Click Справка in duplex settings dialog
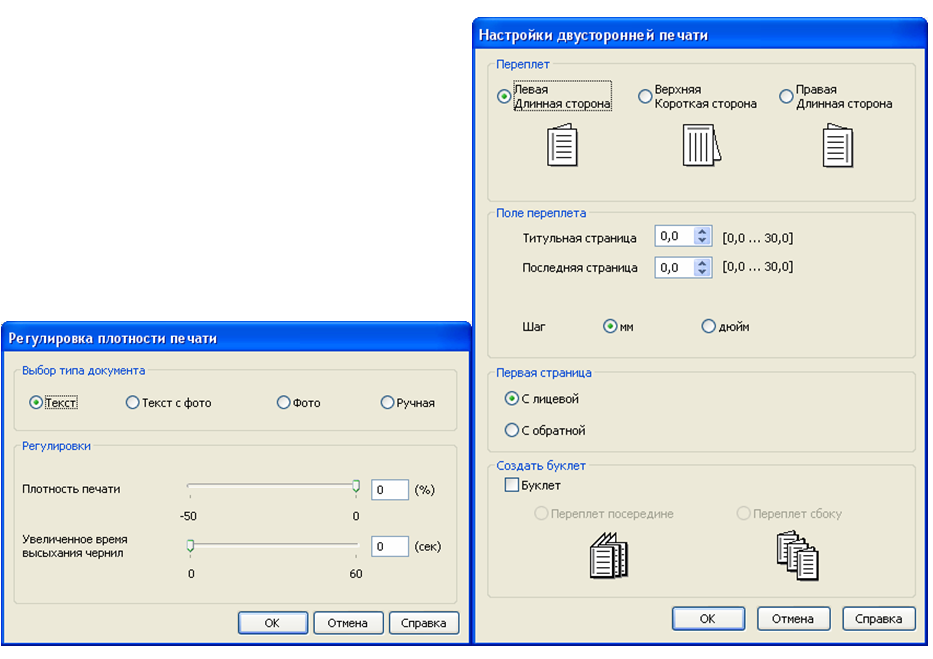Screen dimensions: 933x659 click(x=878, y=619)
